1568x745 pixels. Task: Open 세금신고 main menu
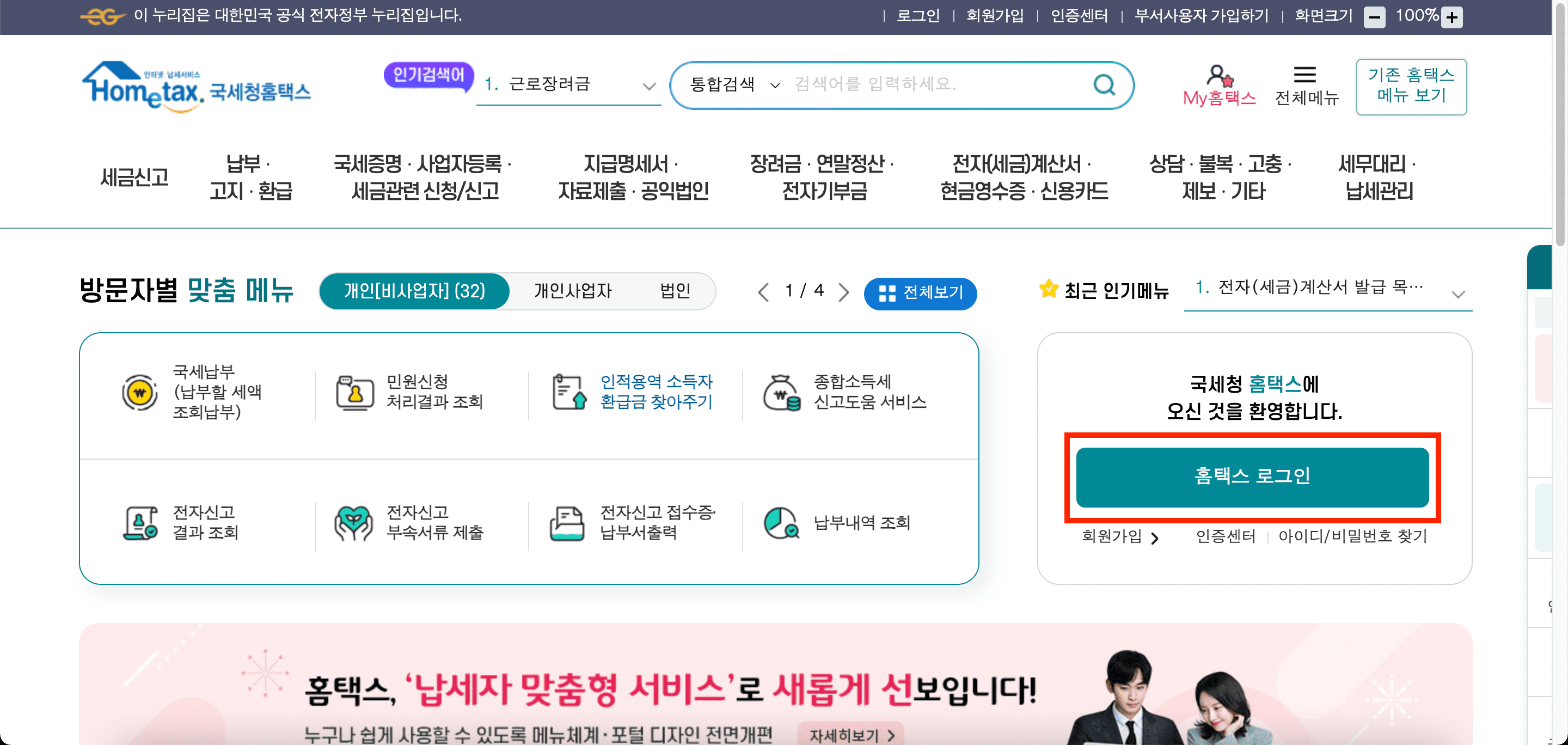[x=134, y=177]
